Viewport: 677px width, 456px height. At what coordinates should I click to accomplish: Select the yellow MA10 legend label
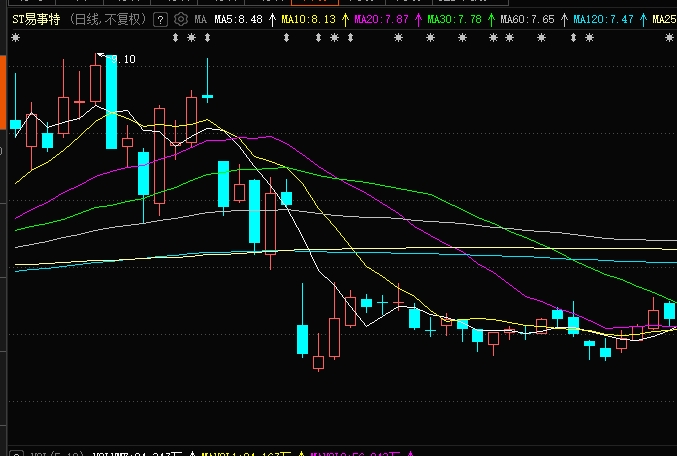(x=308, y=19)
